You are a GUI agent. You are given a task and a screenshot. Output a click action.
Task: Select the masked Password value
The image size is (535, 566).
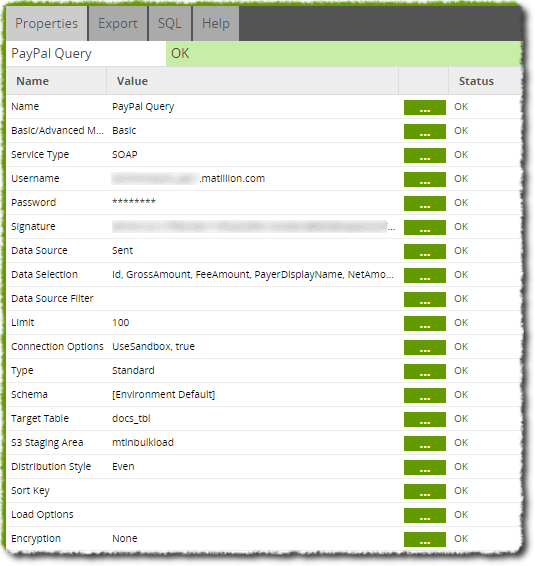click(134, 202)
